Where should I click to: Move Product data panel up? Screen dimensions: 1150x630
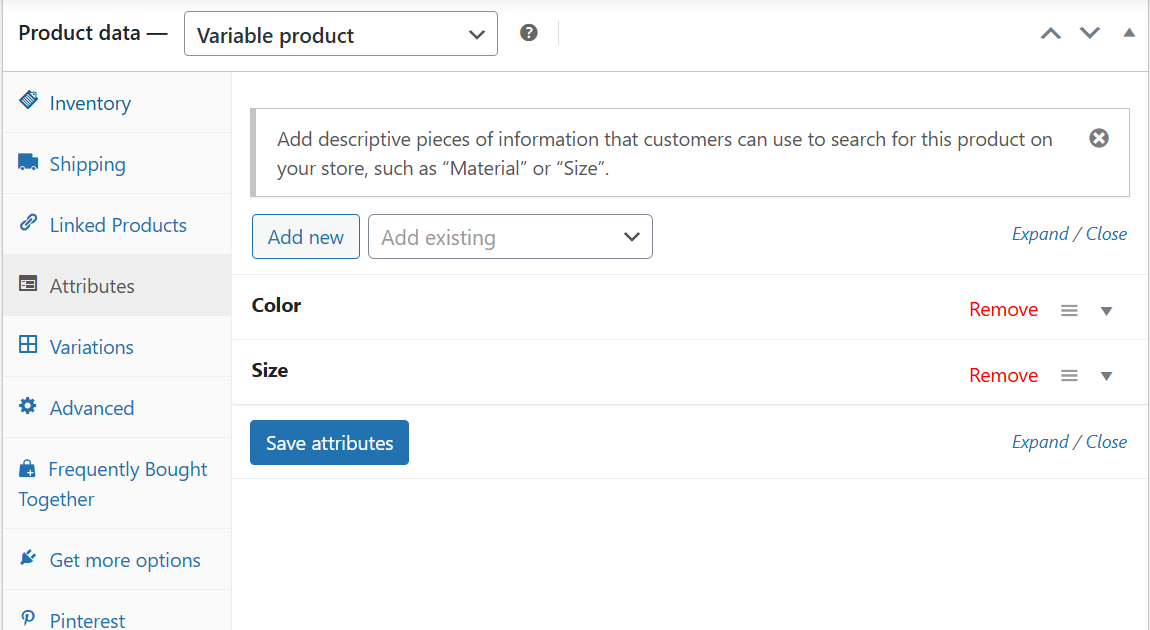1050,33
